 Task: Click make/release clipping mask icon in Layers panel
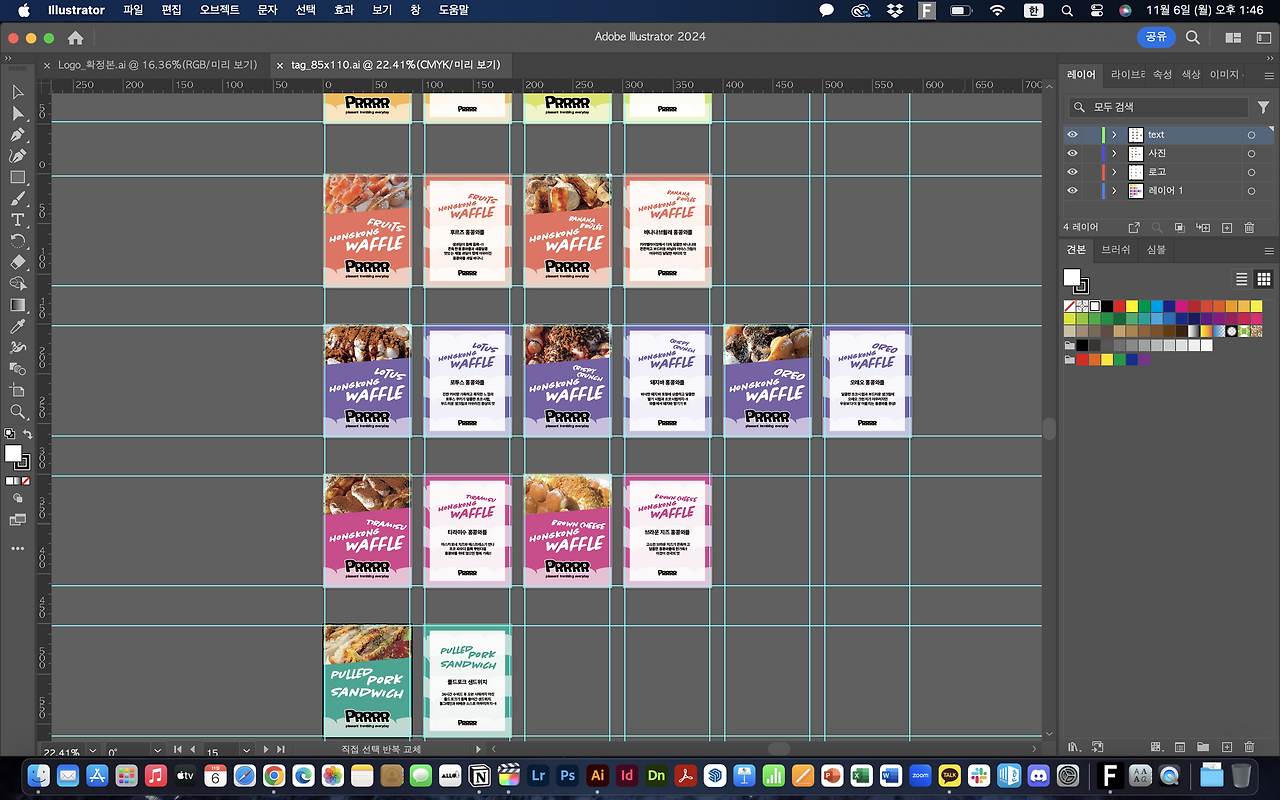click(x=1180, y=228)
